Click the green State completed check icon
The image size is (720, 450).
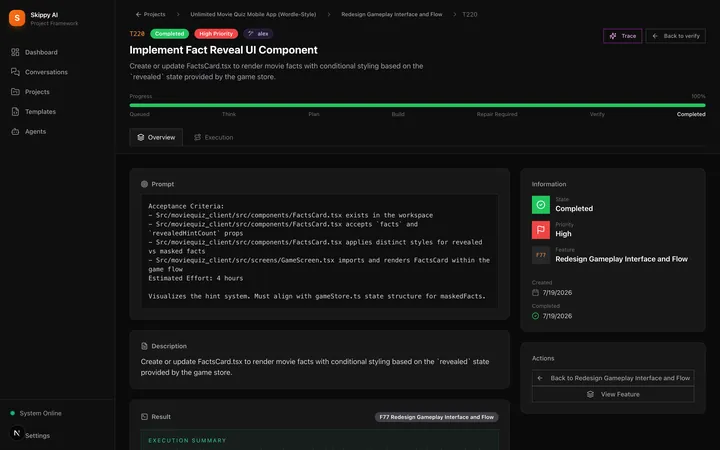tap(540, 205)
